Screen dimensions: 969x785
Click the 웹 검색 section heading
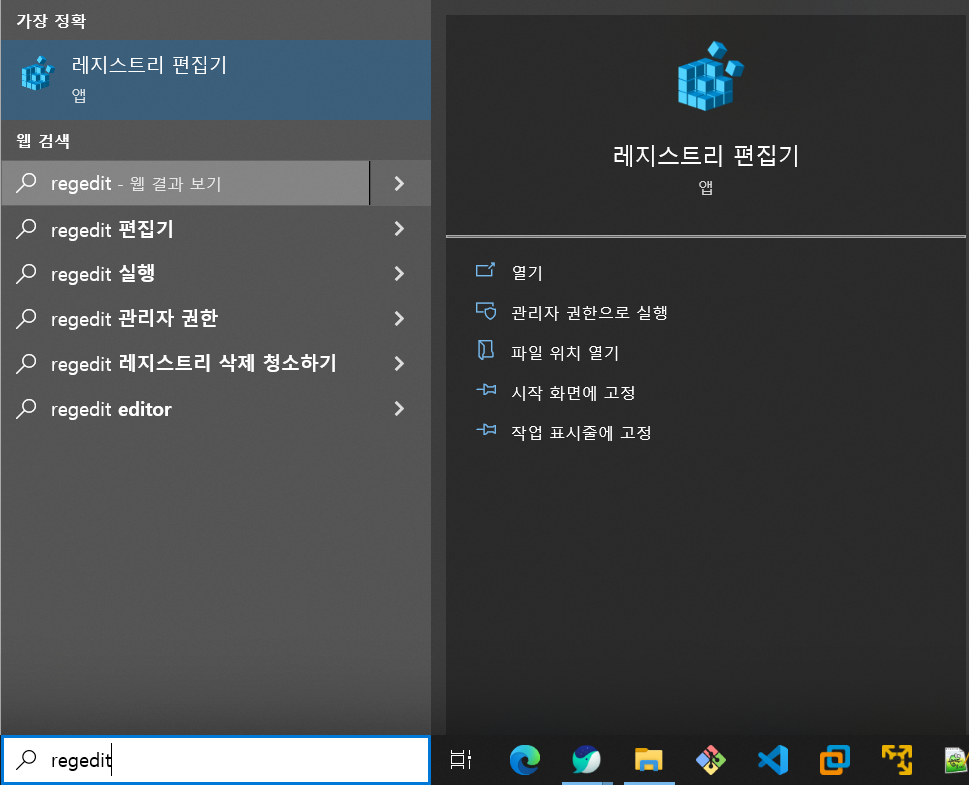[43, 141]
